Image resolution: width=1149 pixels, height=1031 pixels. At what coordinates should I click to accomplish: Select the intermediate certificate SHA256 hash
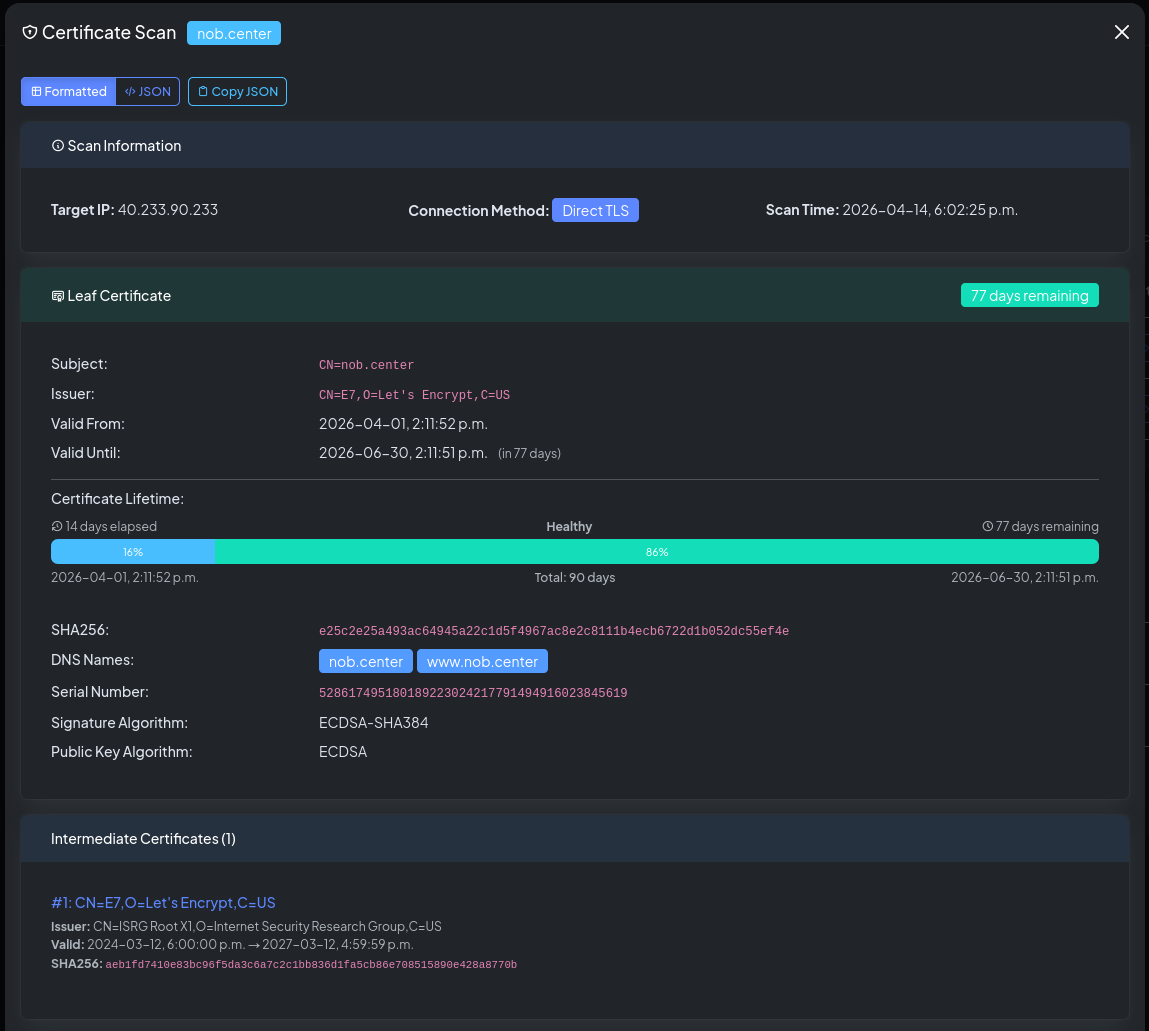pyautogui.click(x=311, y=965)
